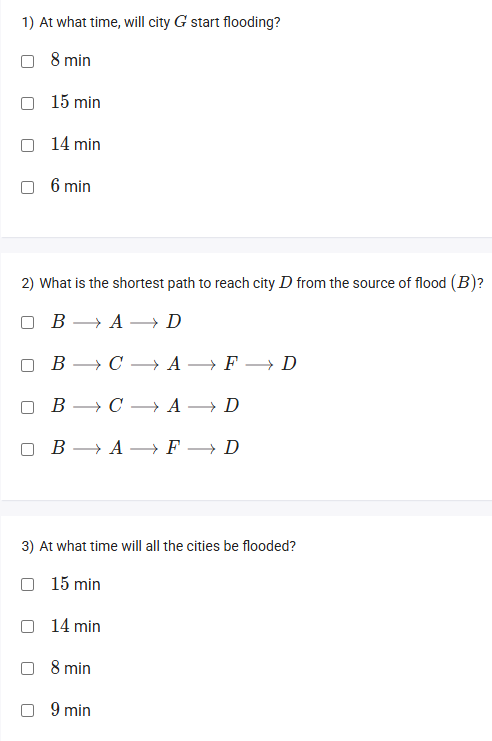
Task: Select 15 min for question 1
Action: (27, 103)
